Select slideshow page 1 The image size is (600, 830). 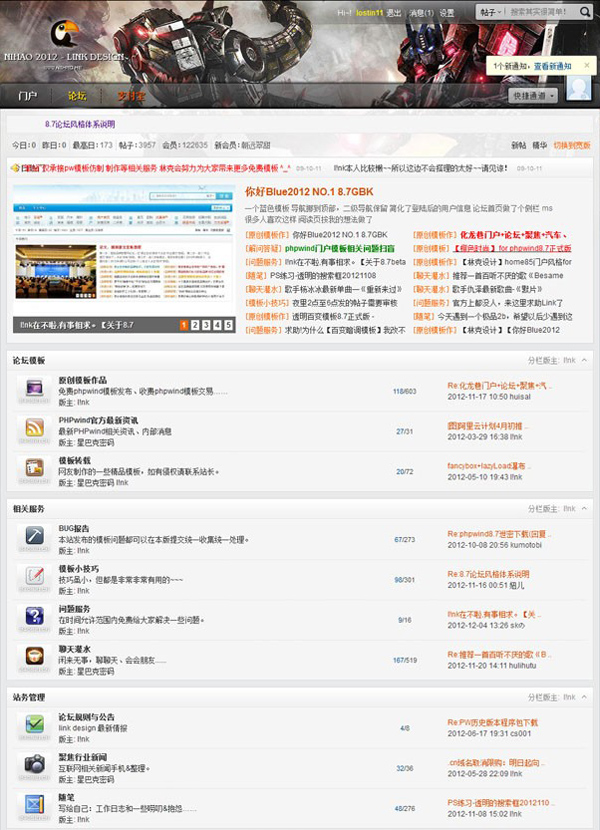(x=184, y=325)
